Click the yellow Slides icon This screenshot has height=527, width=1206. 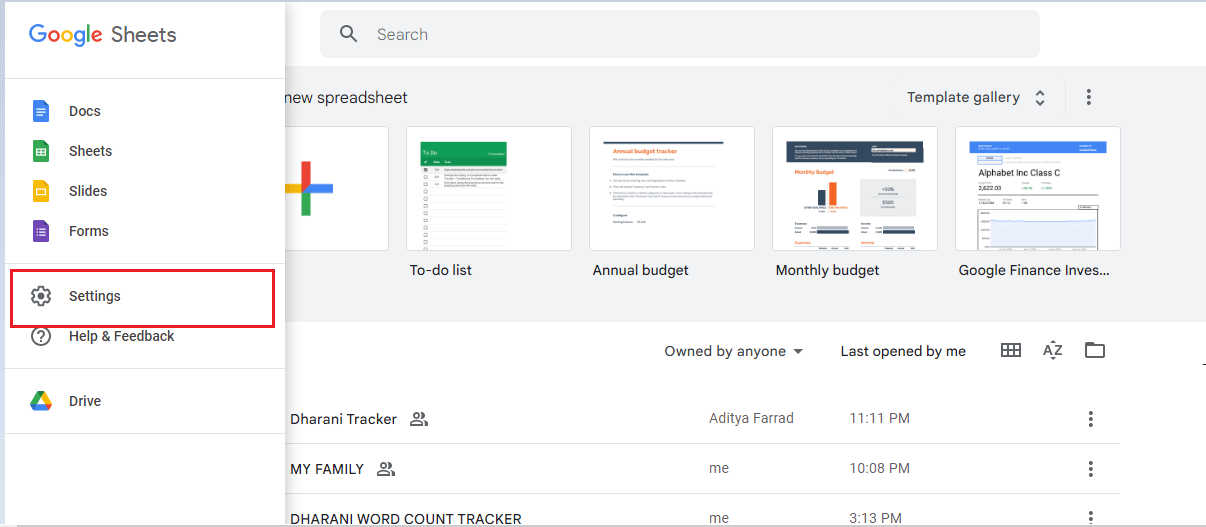pyautogui.click(x=41, y=191)
